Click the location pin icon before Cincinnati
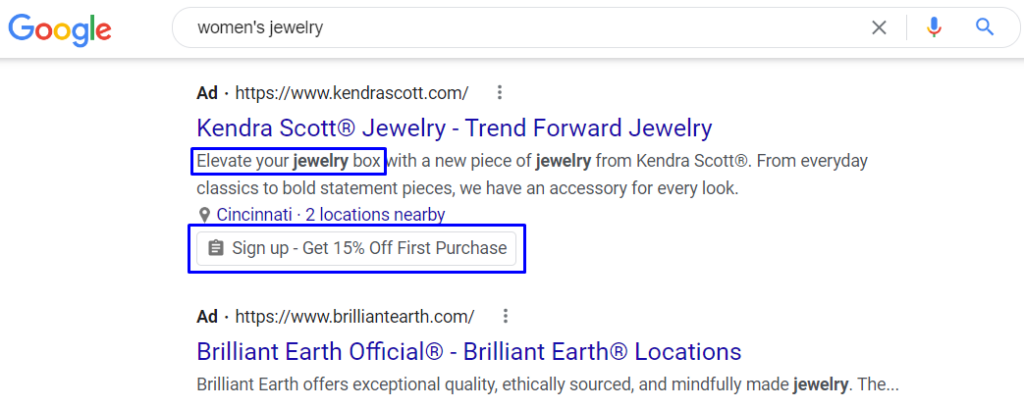The image size is (1024, 408). [x=204, y=215]
